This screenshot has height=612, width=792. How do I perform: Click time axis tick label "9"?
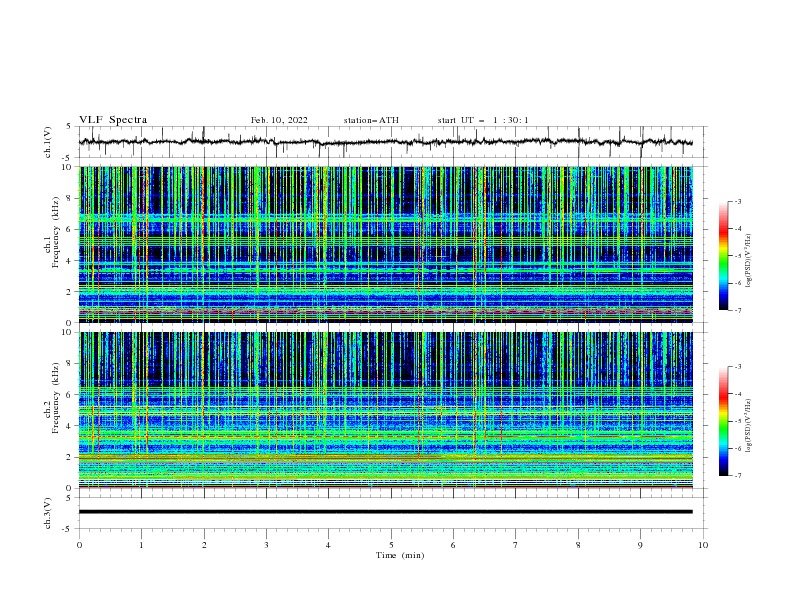pos(640,545)
